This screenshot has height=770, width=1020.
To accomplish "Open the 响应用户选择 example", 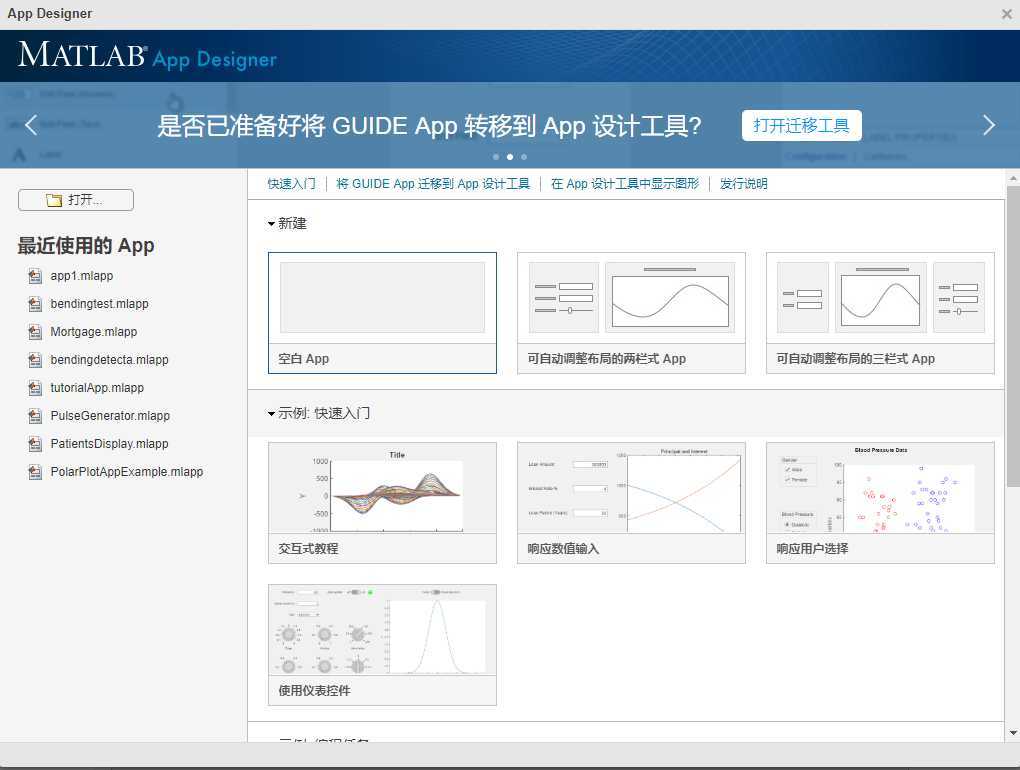I will 880,503.
